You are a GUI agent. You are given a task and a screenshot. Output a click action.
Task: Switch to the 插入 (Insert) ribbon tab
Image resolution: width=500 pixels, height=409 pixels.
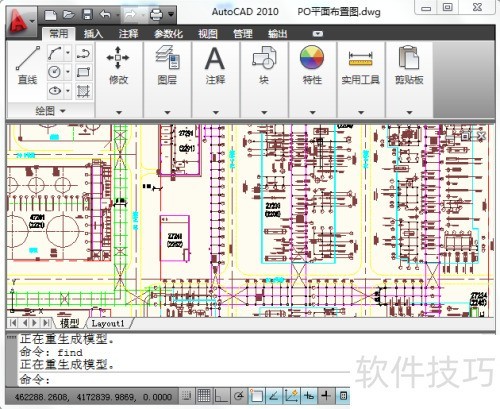93,34
